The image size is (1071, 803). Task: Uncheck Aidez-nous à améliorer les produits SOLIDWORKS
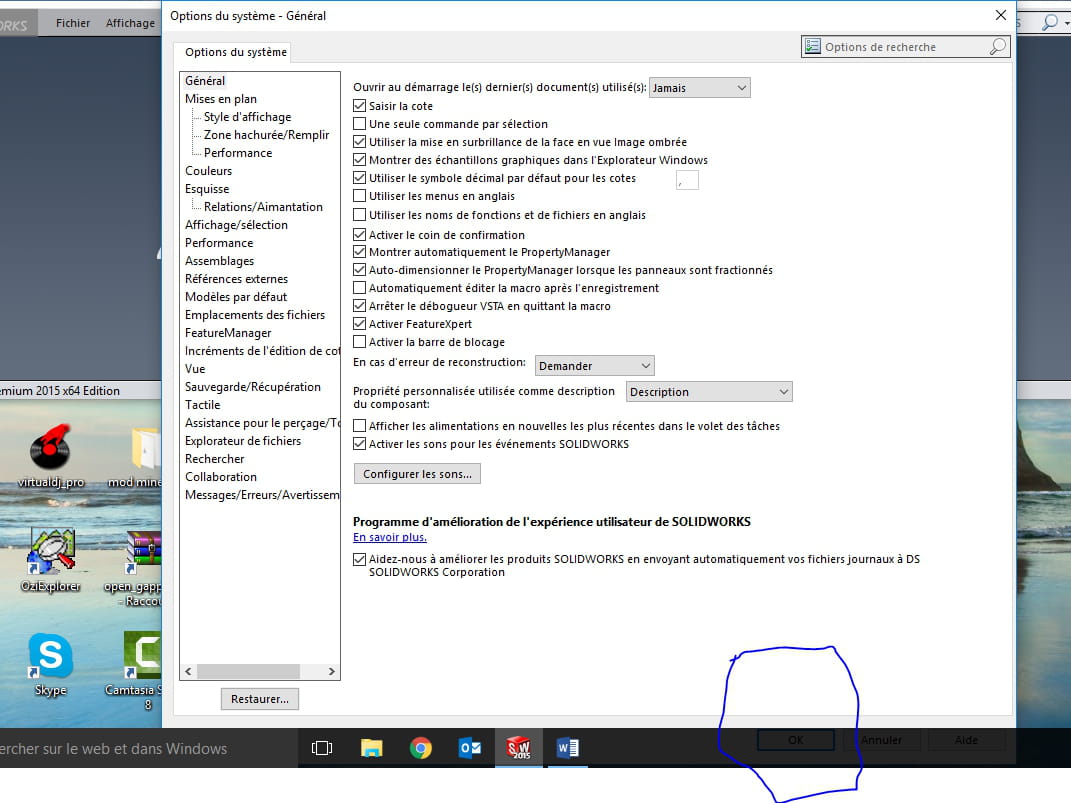coord(359,559)
